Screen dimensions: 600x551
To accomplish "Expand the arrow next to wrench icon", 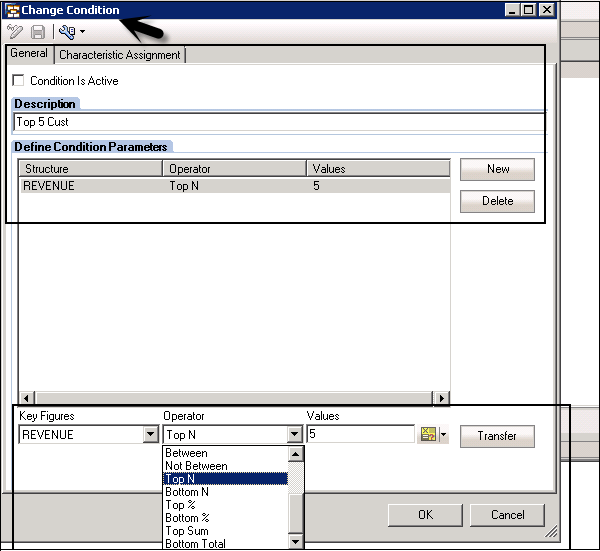I will coord(82,33).
